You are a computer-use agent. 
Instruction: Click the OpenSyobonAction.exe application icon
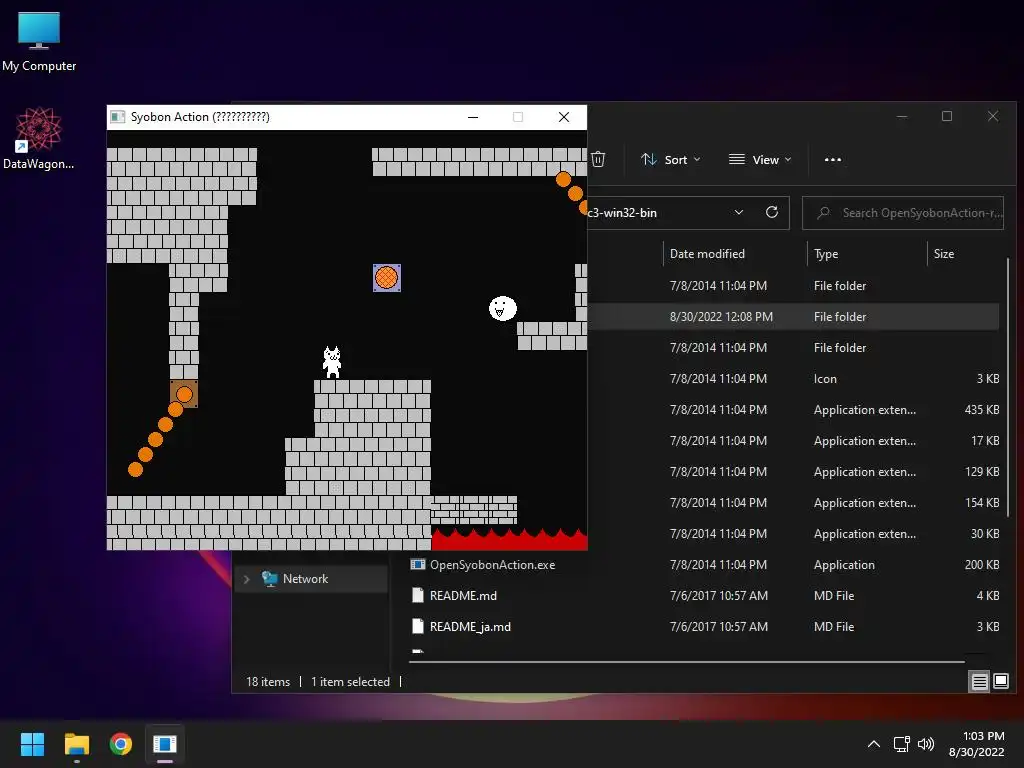pos(418,564)
